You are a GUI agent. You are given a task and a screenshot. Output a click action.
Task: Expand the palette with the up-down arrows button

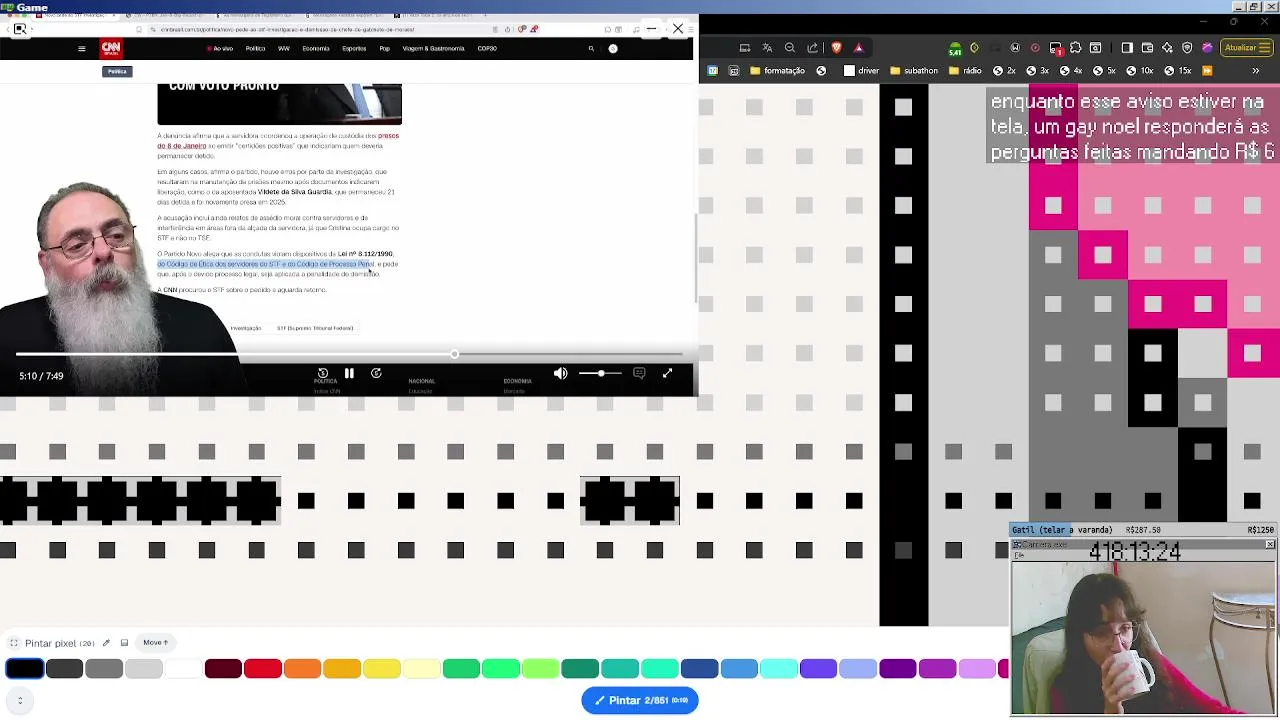click(20, 700)
